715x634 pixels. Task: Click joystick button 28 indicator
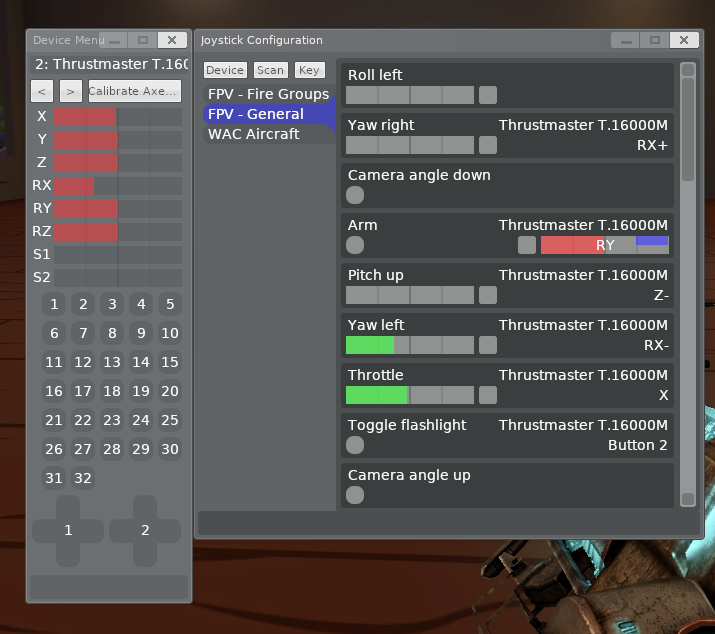[112, 449]
